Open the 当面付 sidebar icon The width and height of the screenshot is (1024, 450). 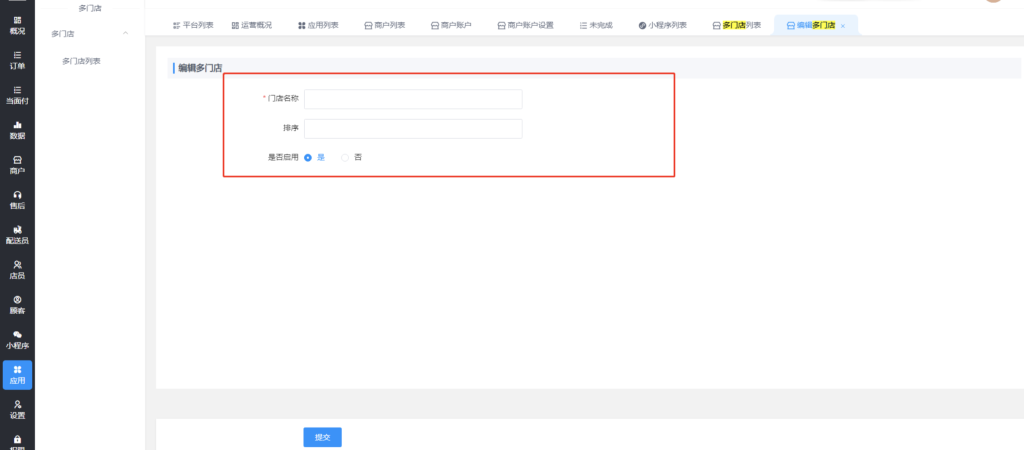(x=17, y=94)
